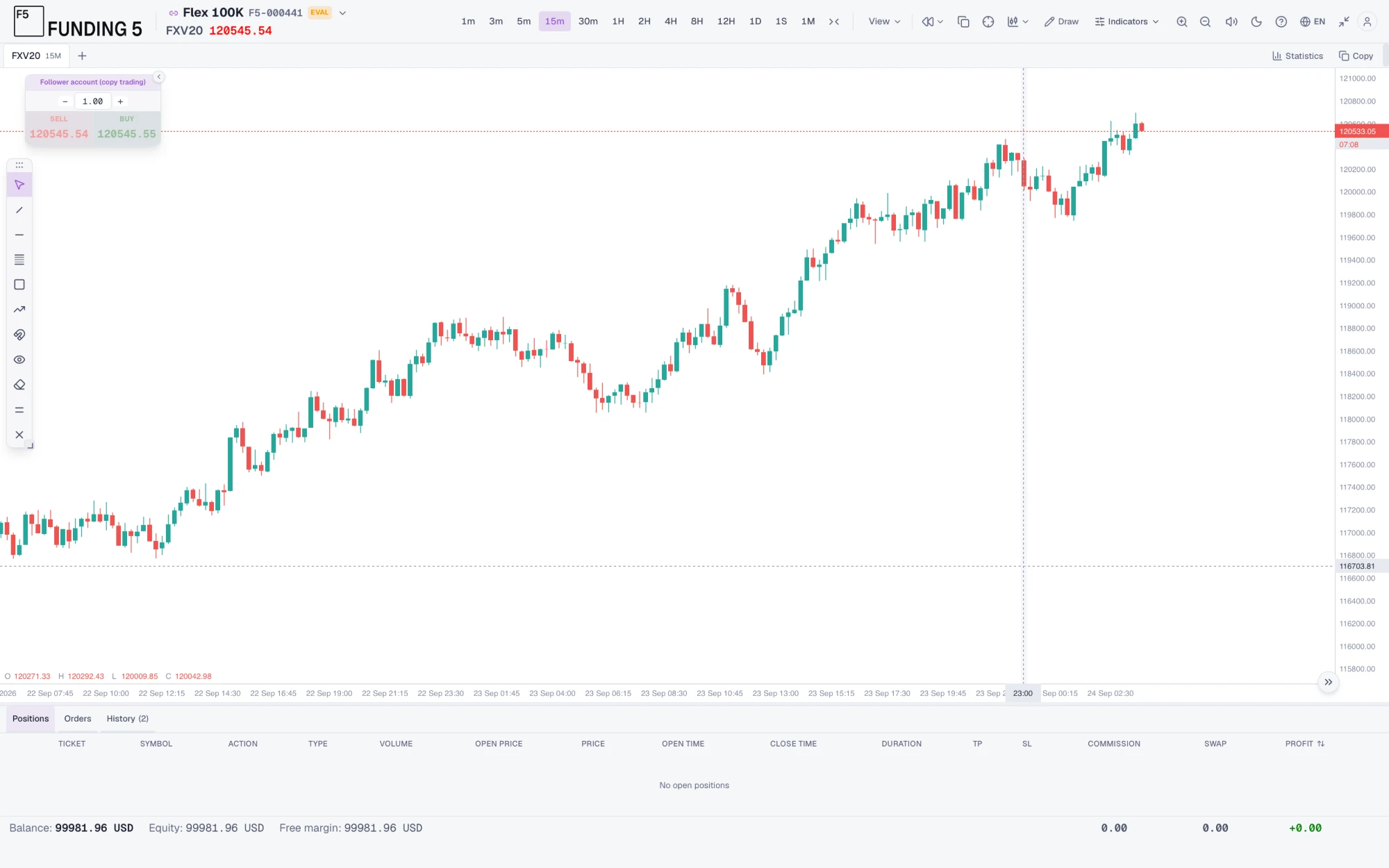Select the arrow trend tool
Image resolution: width=1389 pixels, height=868 pixels.
(x=19, y=310)
